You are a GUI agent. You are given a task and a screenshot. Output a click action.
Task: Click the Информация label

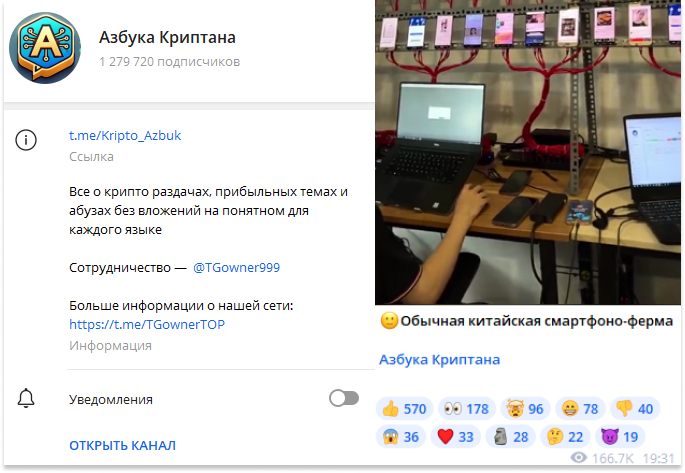[111, 346]
